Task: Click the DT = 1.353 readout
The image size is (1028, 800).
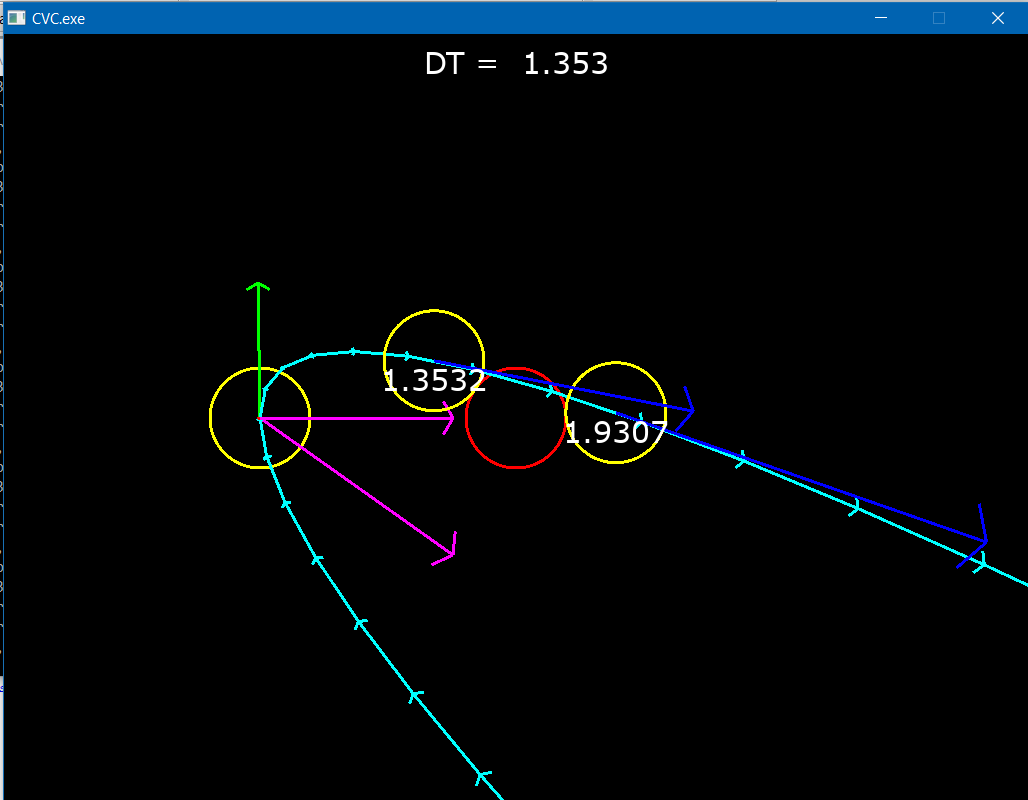Action: 516,64
